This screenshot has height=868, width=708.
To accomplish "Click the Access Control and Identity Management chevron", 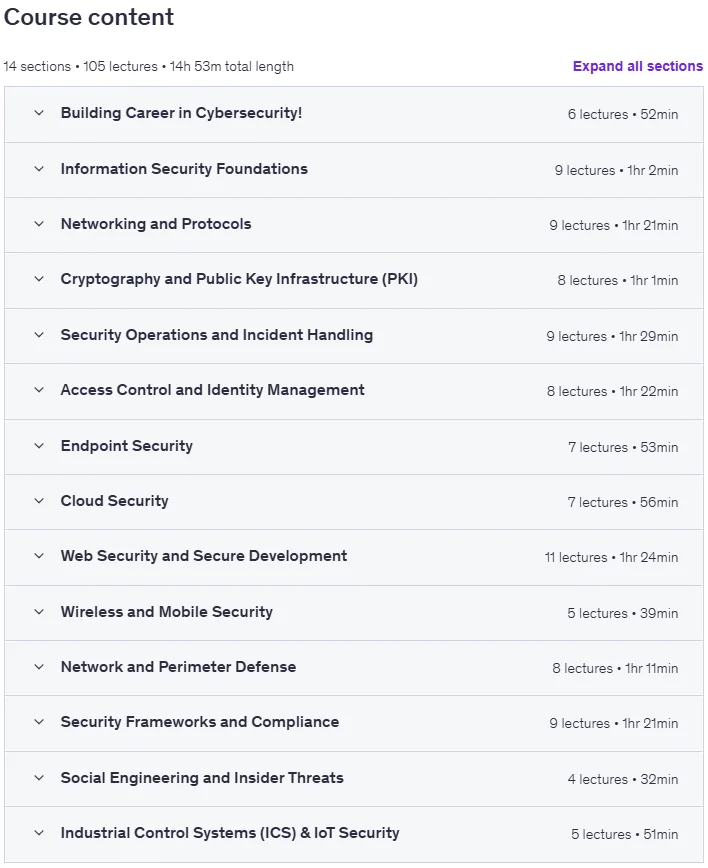I will 39,390.
